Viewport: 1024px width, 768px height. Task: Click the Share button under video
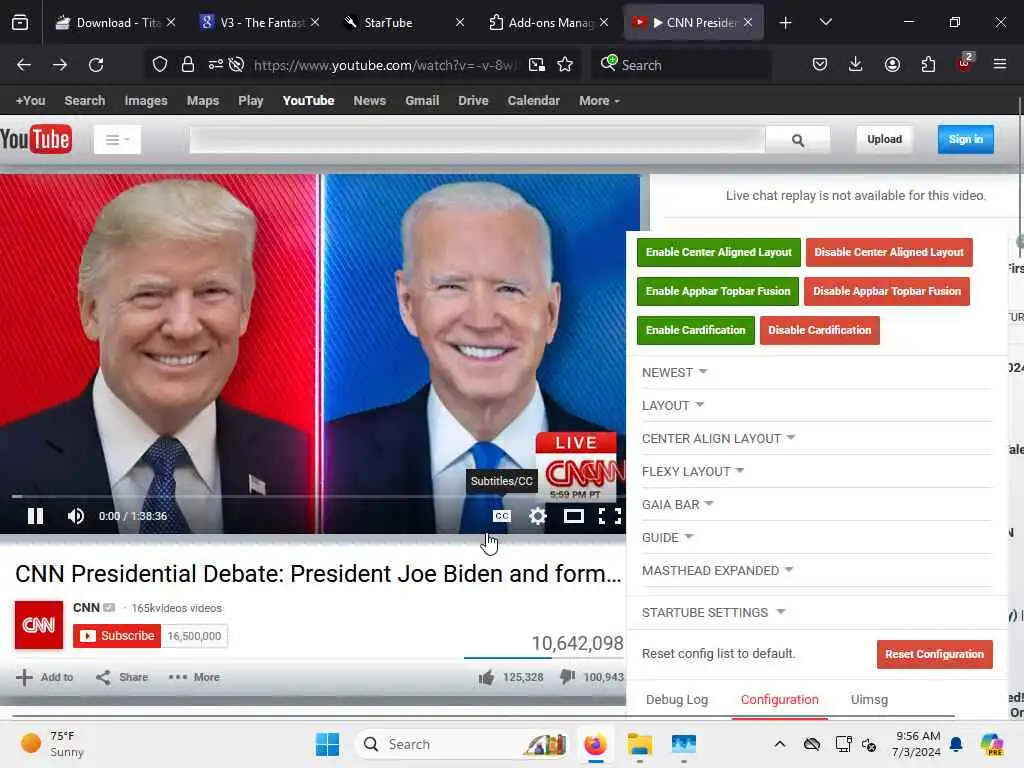pyautogui.click(x=122, y=677)
